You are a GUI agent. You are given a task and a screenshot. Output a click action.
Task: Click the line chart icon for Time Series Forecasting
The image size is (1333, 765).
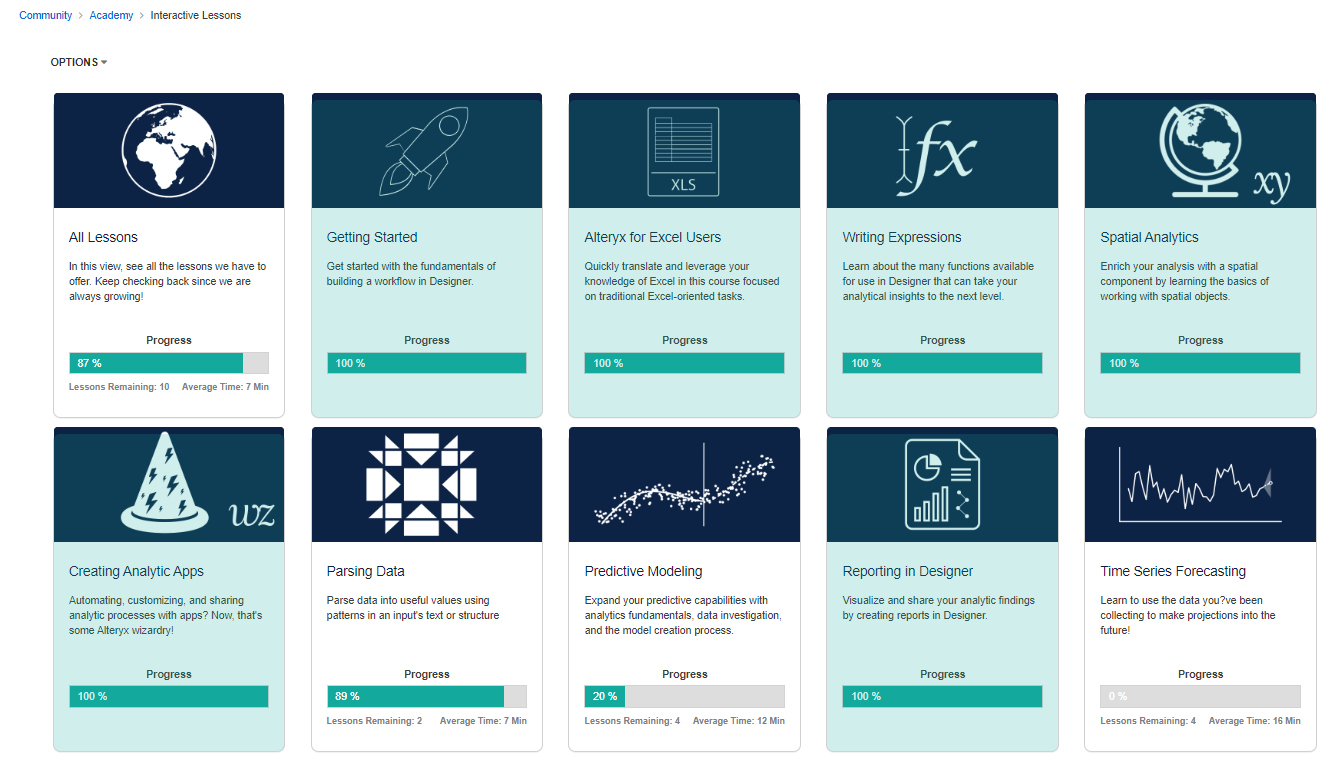[x=1199, y=484]
